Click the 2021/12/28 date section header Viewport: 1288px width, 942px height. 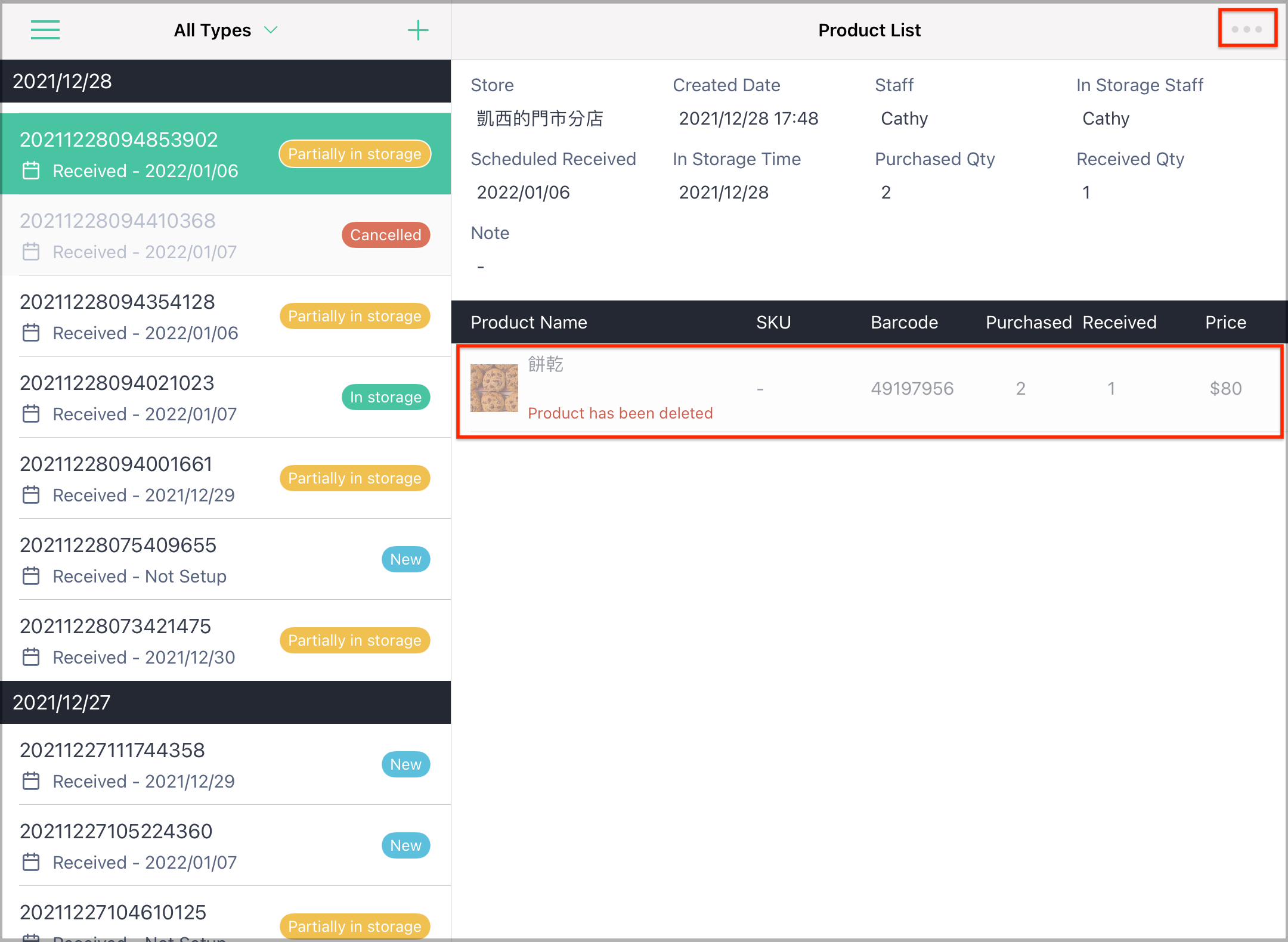click(x=226, y=81)
